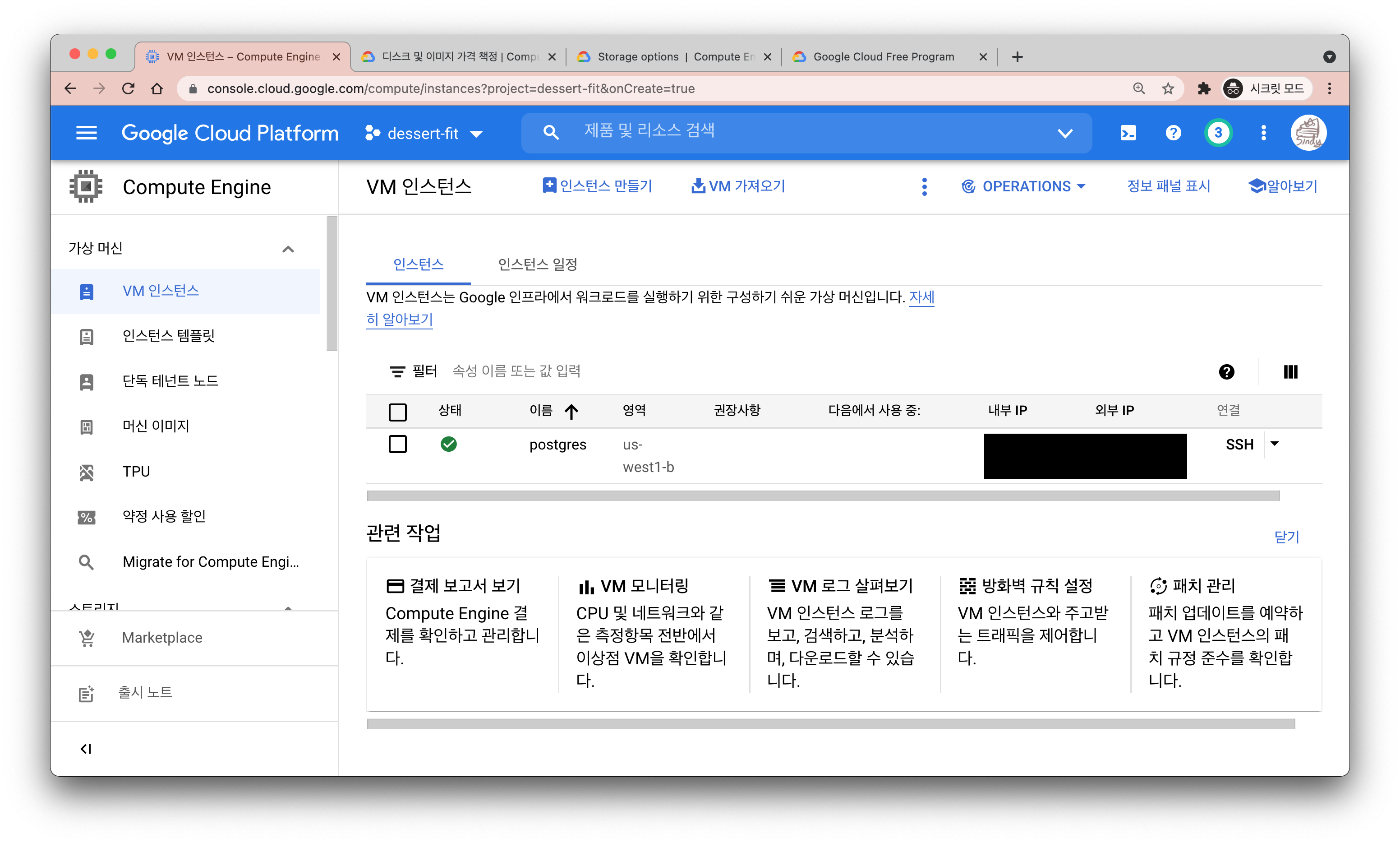1400x843 pixels.
Task: Open the OPERATIONS dropdown
Action: 1023,186
